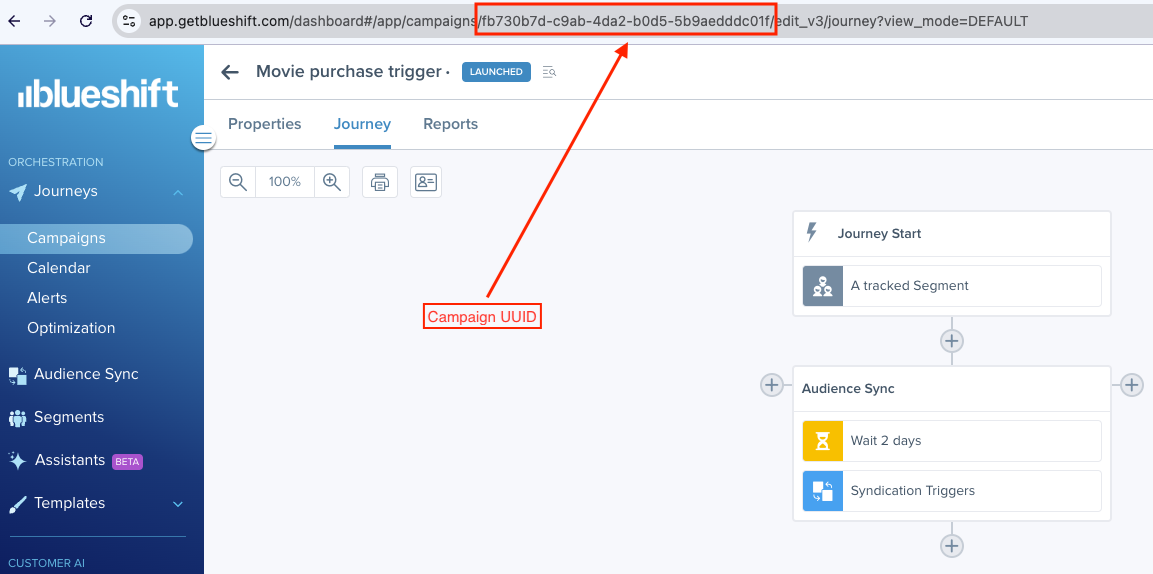Open Audience Sync in the sidebar
1153x574 pixels.
pos(86,374)
